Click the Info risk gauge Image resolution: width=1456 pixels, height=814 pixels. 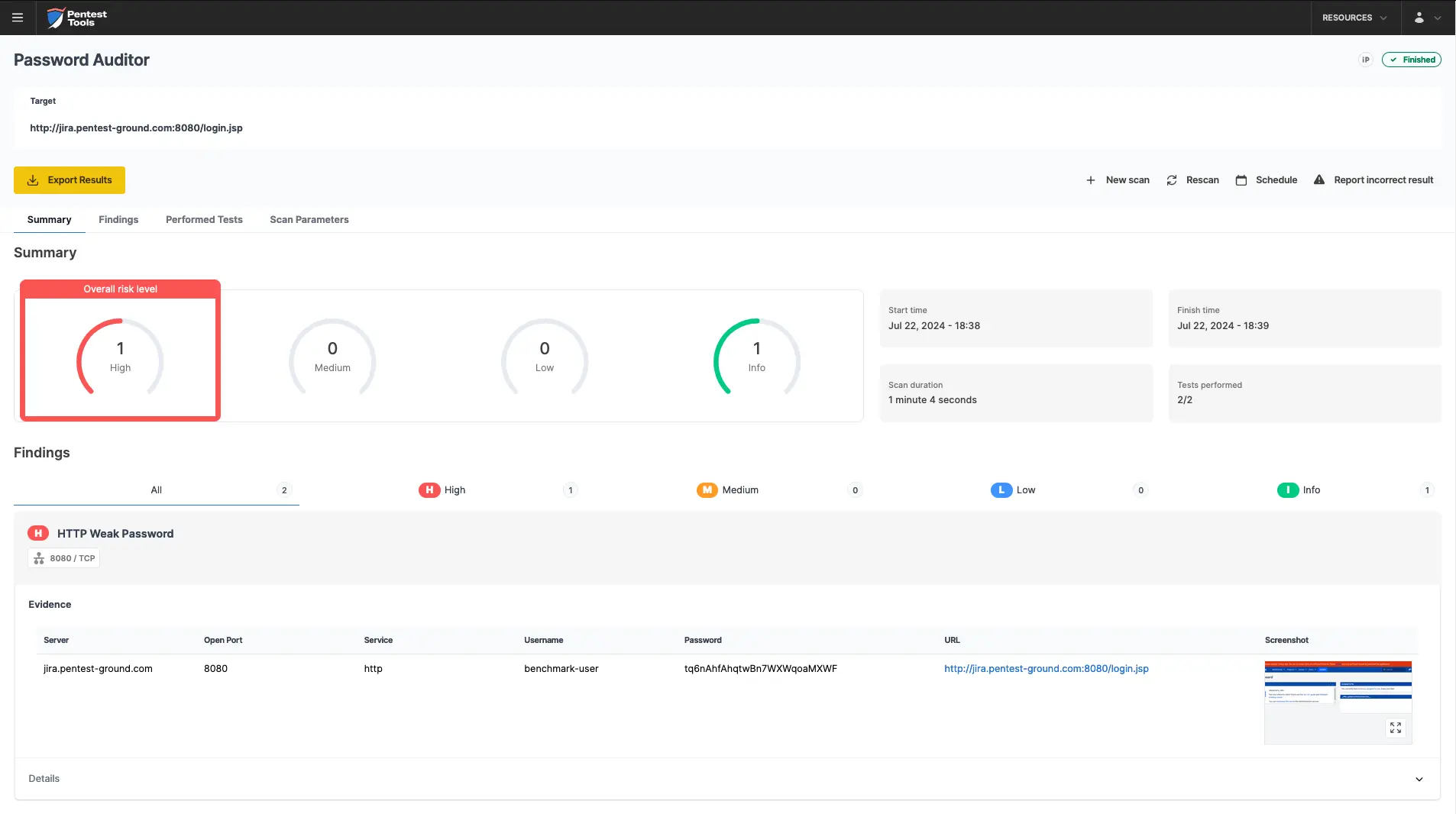[757, 357]
